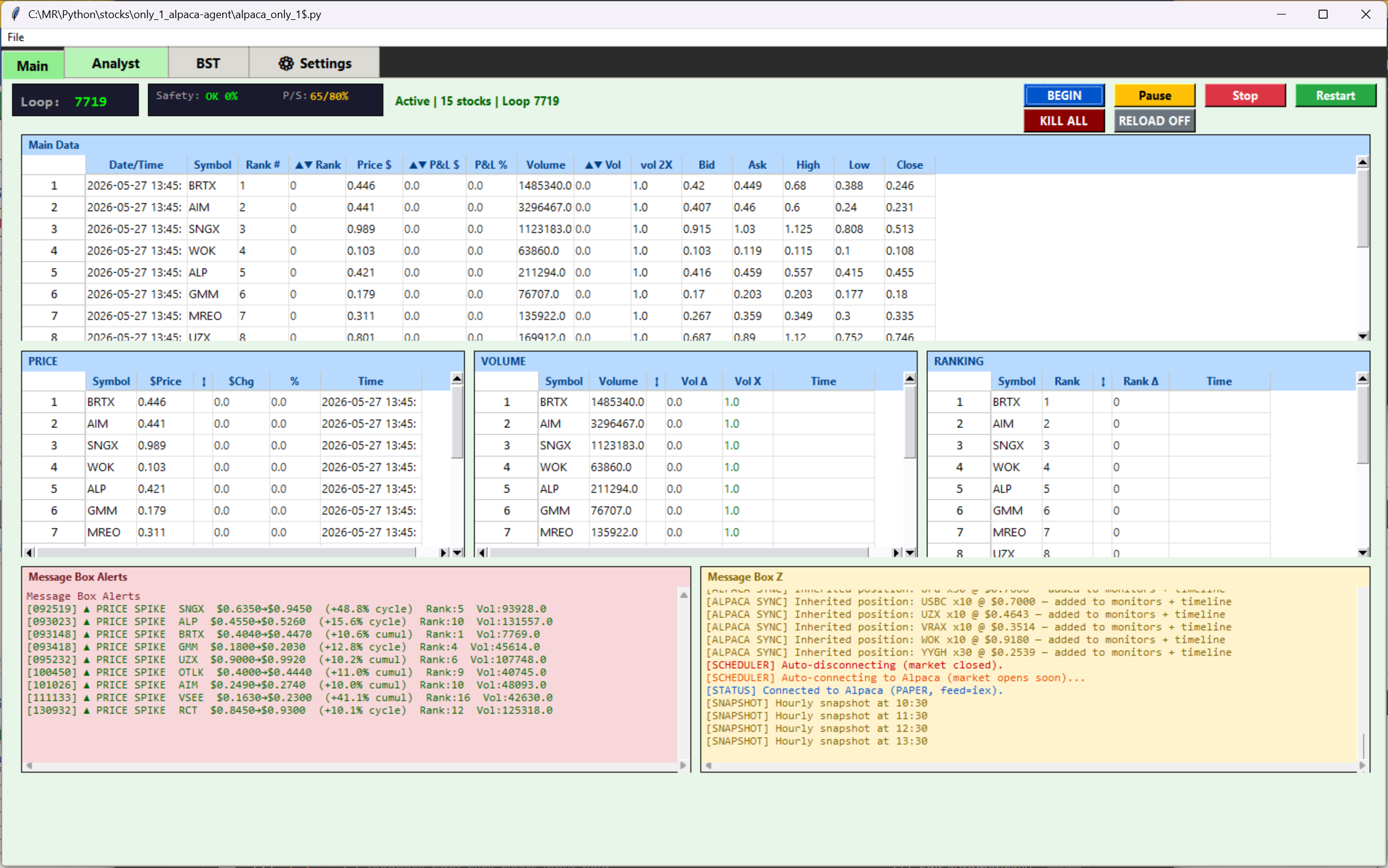Screen dimensions: 1388x868
Task: Sort Main Data by Rank # header
Action: pyautogui.click(x=263, y=165)
